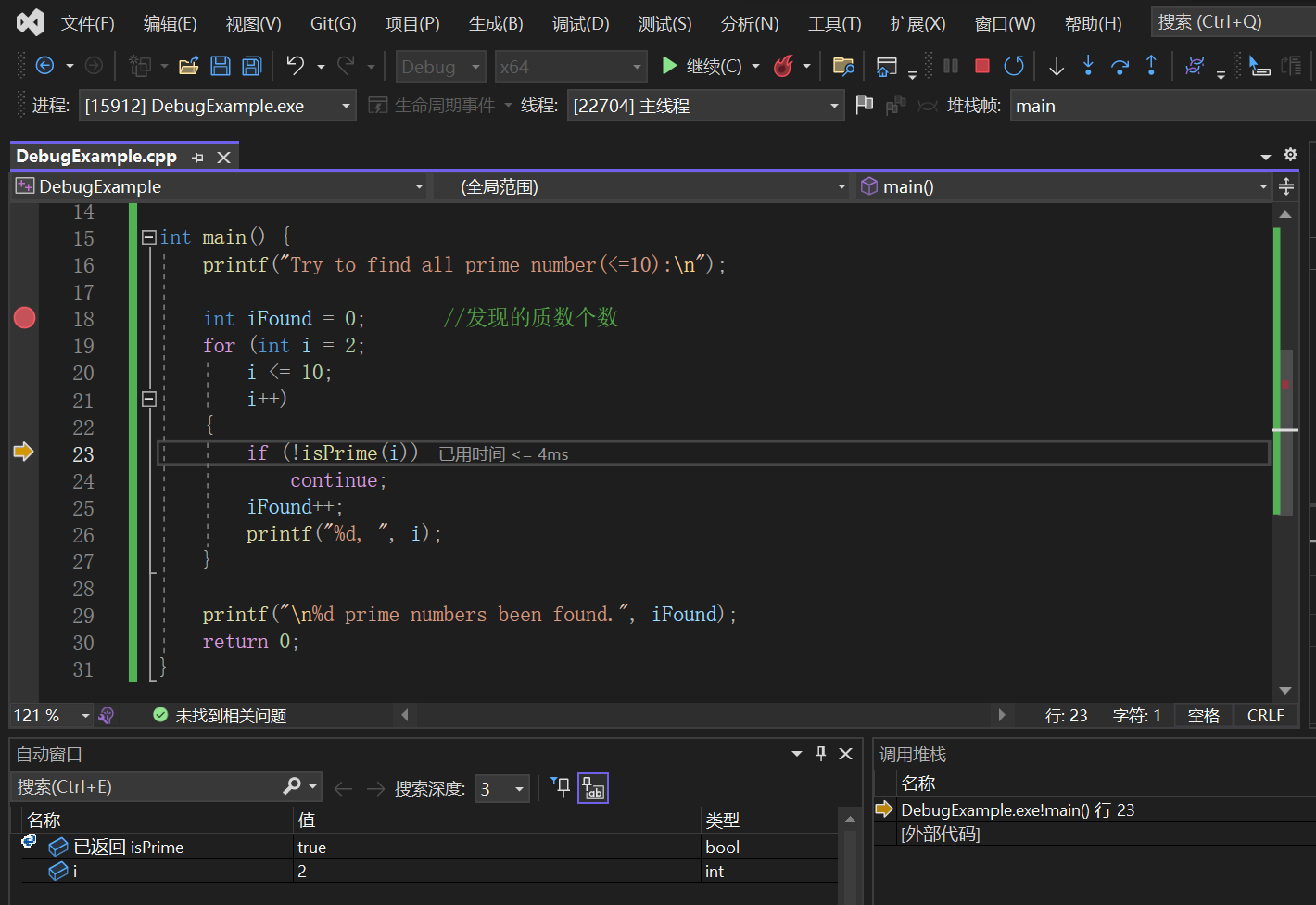Pin the DebugExample.cpp tab
The image size is (1316, 905).
pos(197,158)
